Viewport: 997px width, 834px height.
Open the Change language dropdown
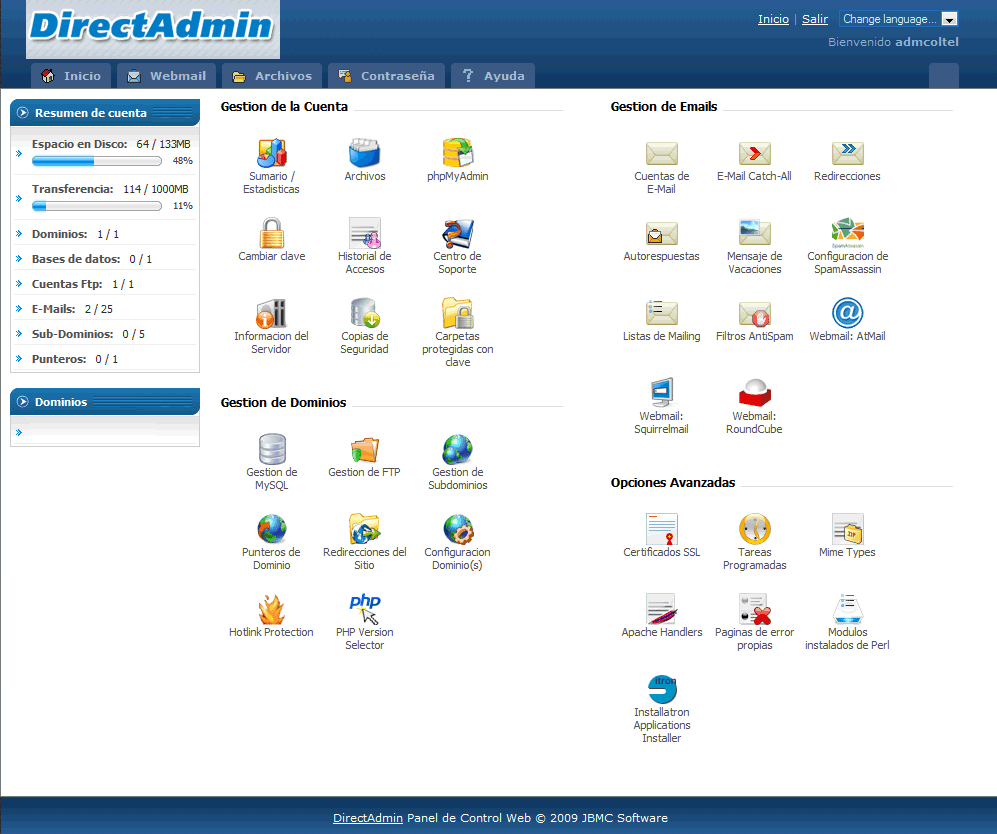[x=898, y=19]
